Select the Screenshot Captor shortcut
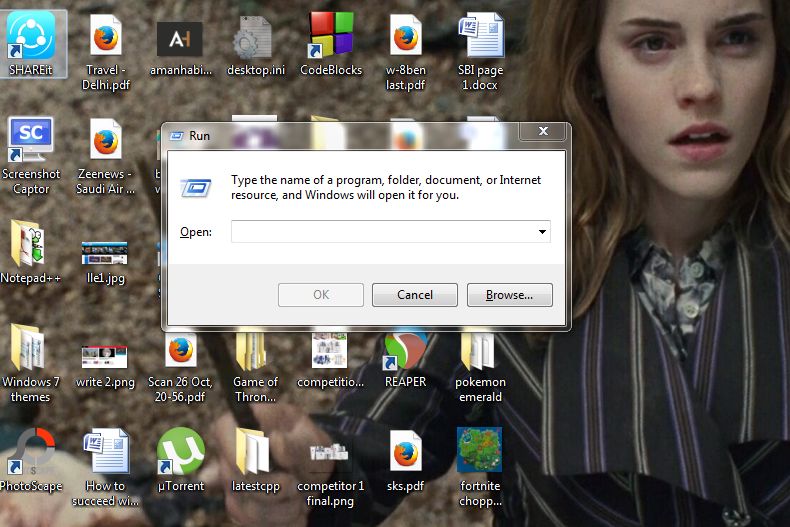The width and height of the screenshot is (790, 527). (31, 156)
